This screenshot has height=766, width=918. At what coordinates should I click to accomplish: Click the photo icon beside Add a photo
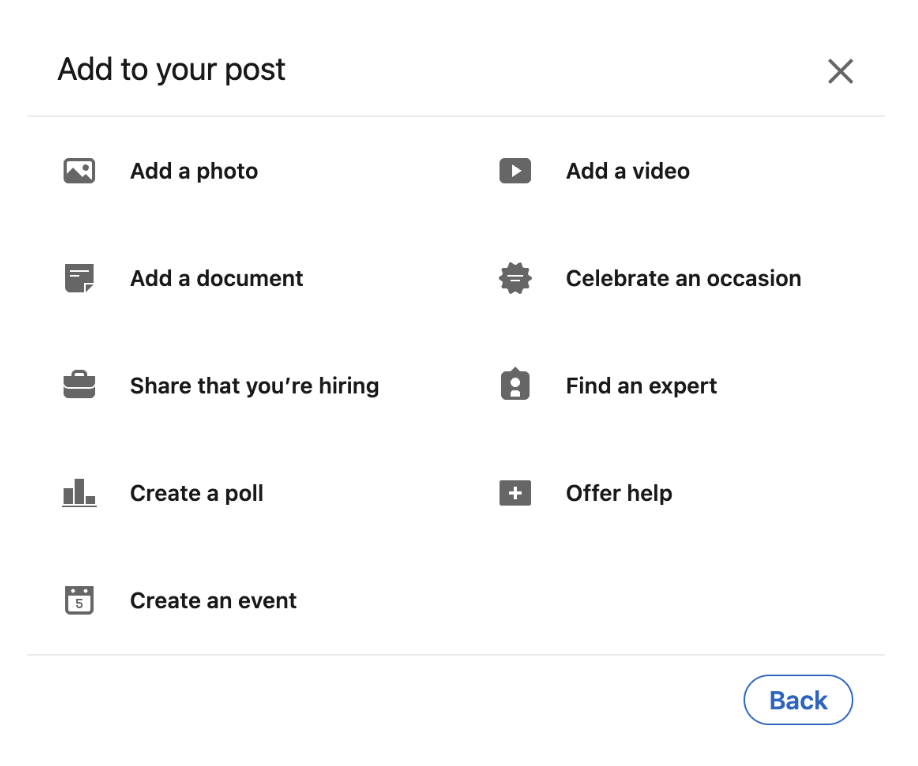(x=79, y=171)
